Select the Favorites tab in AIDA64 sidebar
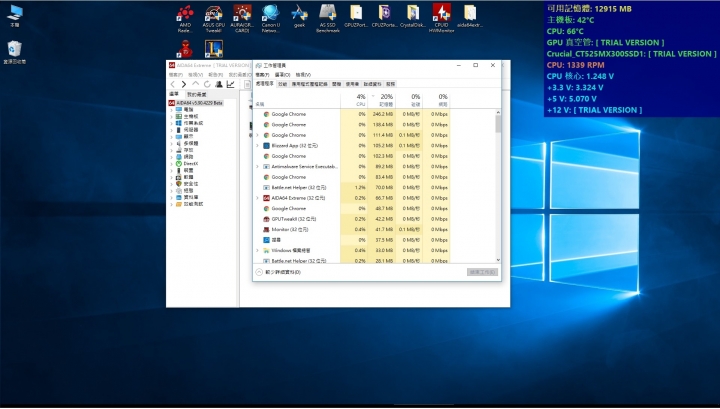Screen dimensions: 720x409 point(197,94)
